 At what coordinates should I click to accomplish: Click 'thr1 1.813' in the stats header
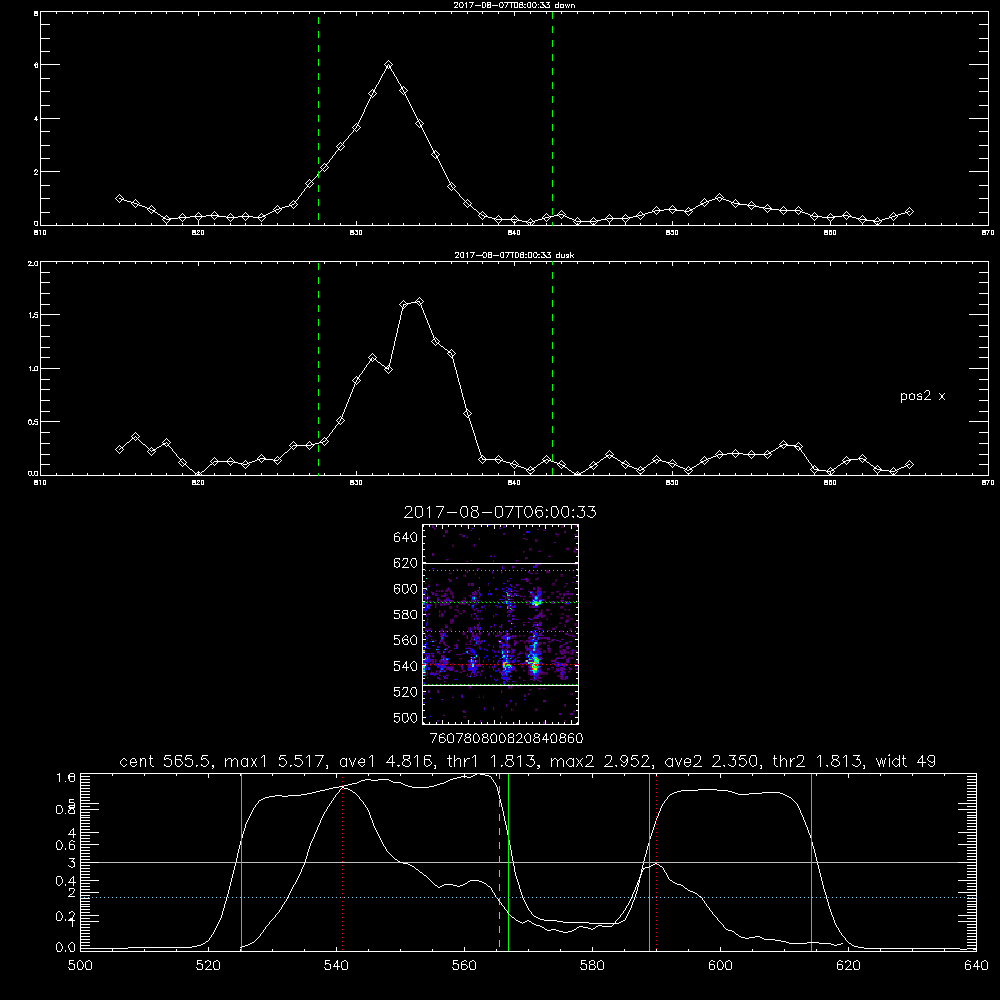click(x=493, y=761)
